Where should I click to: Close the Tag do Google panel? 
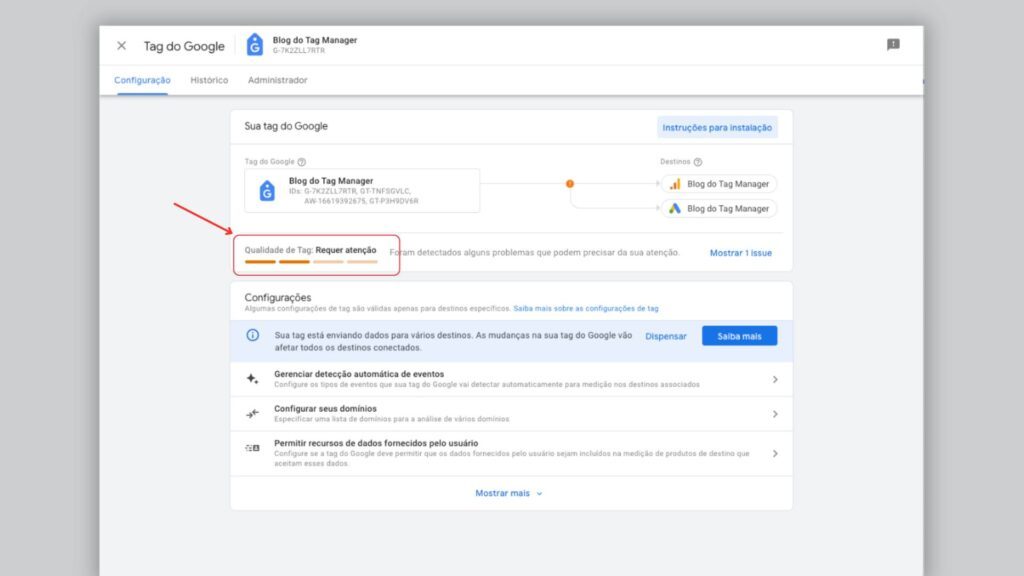coord(121,46)
